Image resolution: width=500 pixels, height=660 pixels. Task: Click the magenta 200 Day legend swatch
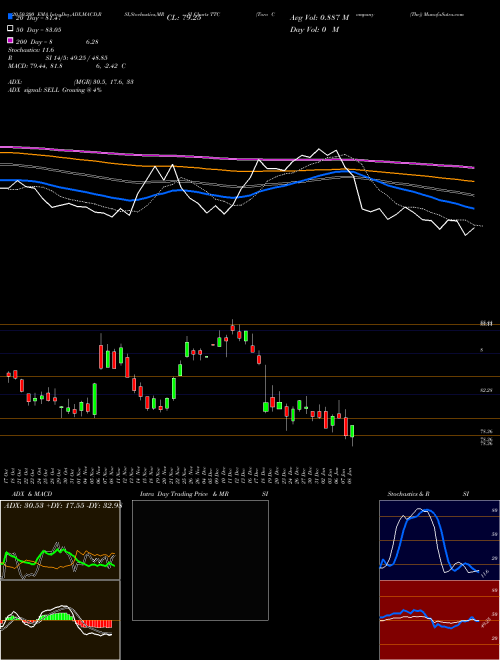click(x=10, y=41)
